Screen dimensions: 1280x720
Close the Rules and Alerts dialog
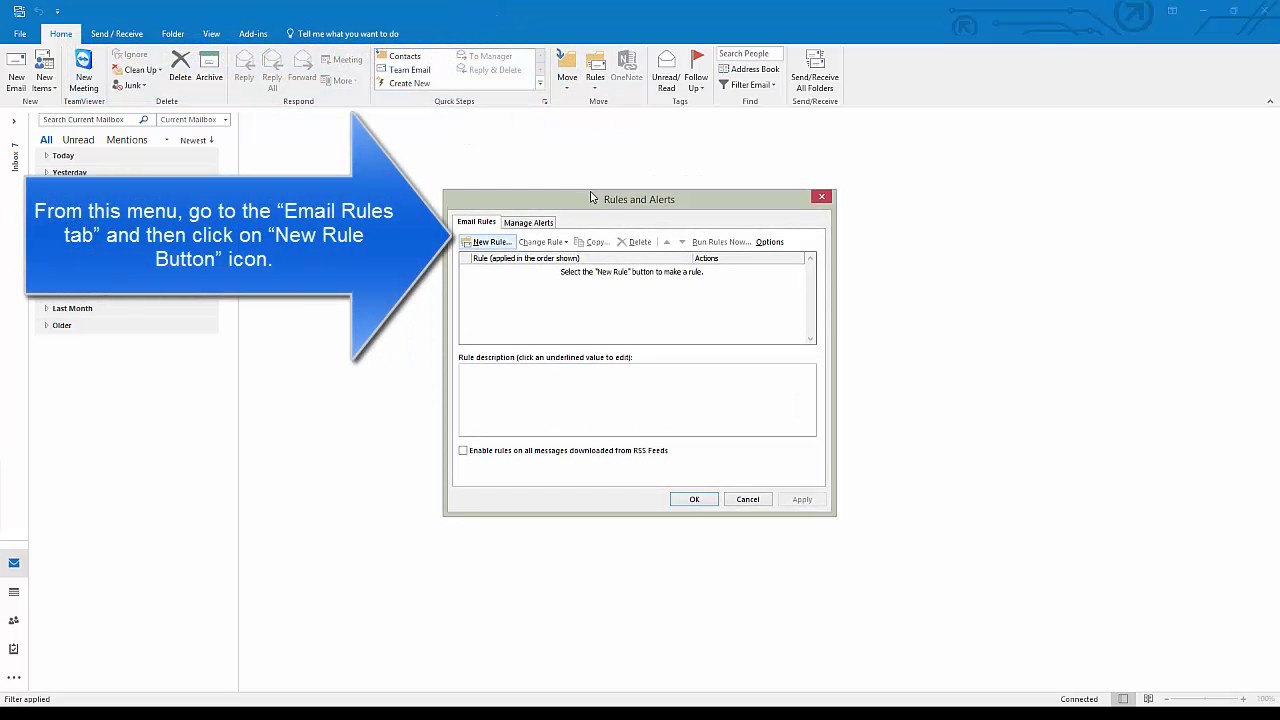click(x=822, y=197)
